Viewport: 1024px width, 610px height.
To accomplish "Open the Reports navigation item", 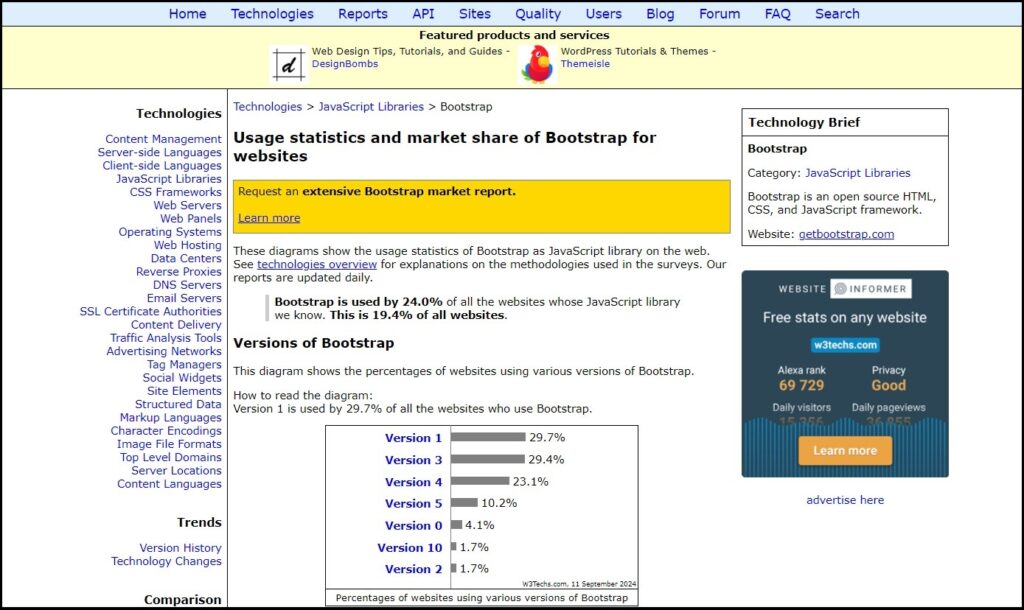I will (362, 14).
